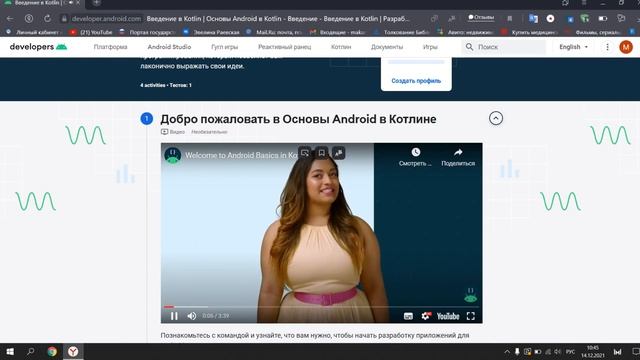Click the step 1 blue circle marker

point(147,119)
